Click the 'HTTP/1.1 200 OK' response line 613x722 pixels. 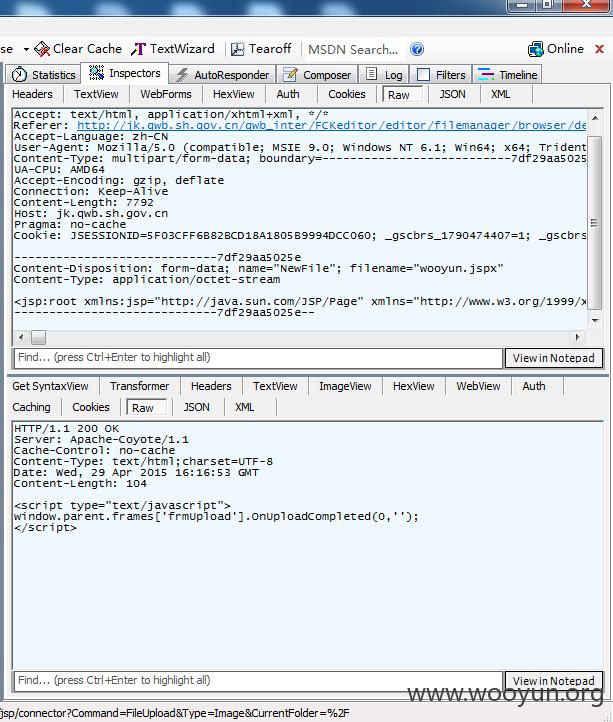click(x=66, y=428)
